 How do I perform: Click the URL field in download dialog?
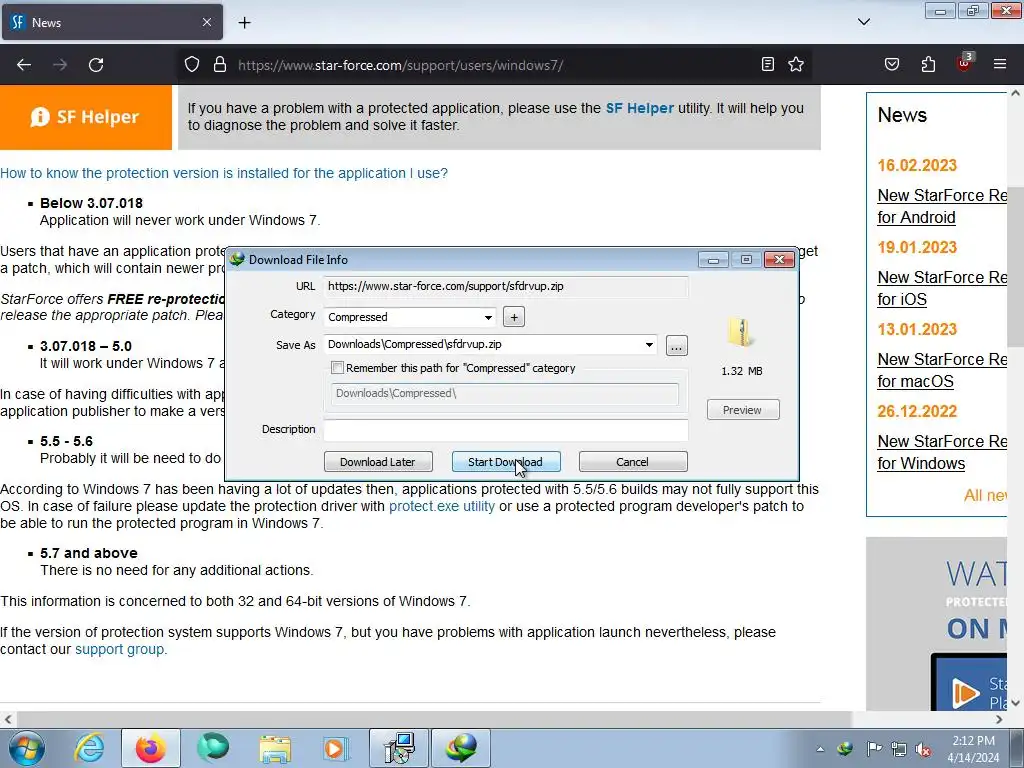pyautogui.click(x=505, y=286)
